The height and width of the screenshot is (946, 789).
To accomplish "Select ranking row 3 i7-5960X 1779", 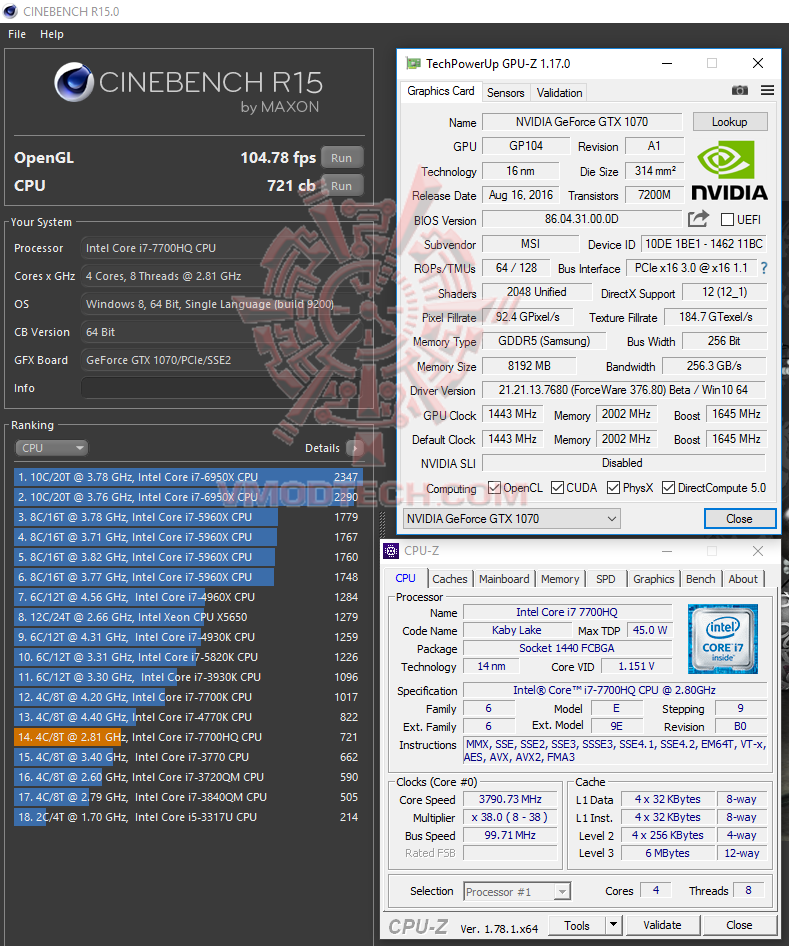I will coord(188,517).
